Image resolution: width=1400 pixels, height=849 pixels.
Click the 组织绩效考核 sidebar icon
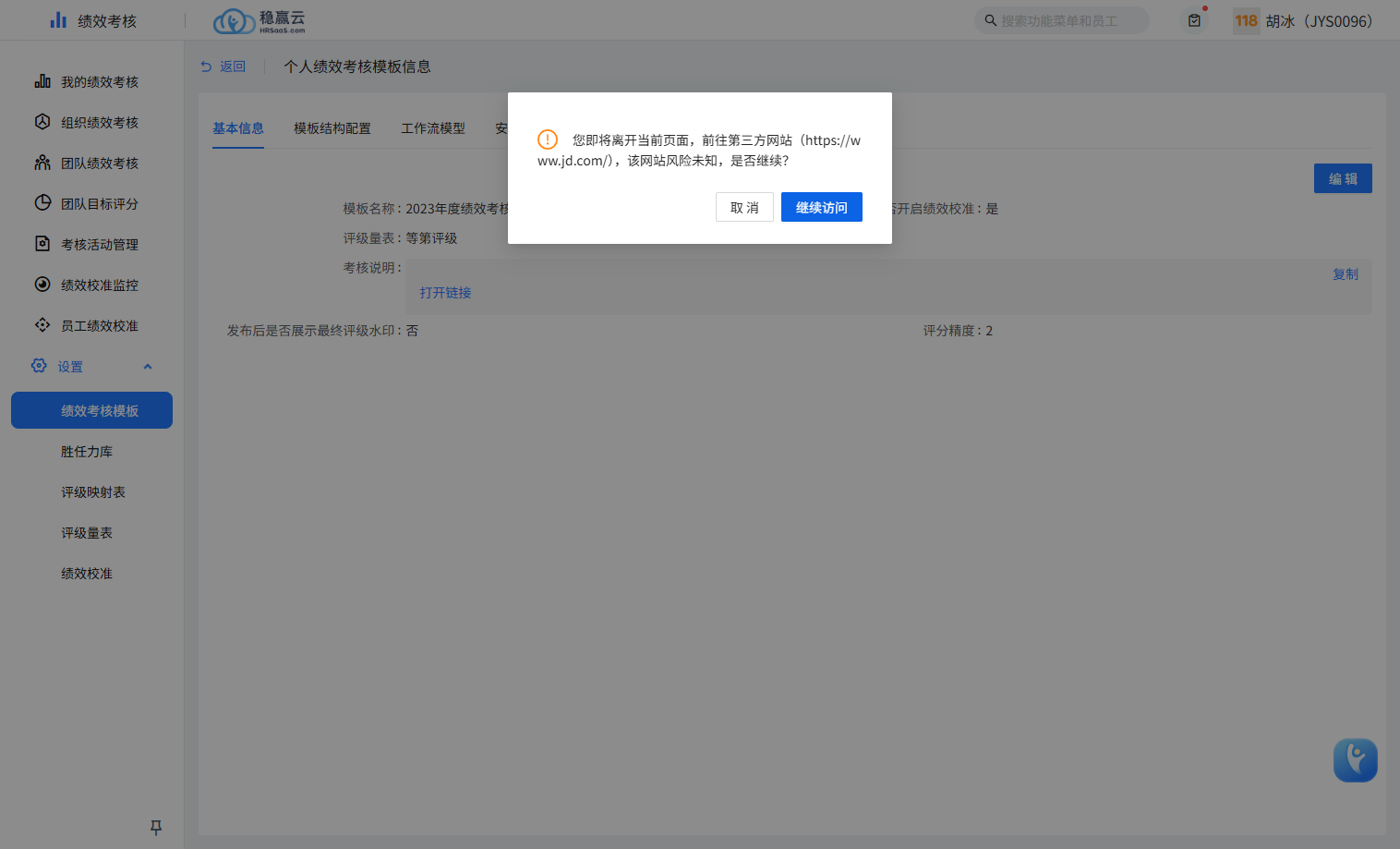coord(42,122)
